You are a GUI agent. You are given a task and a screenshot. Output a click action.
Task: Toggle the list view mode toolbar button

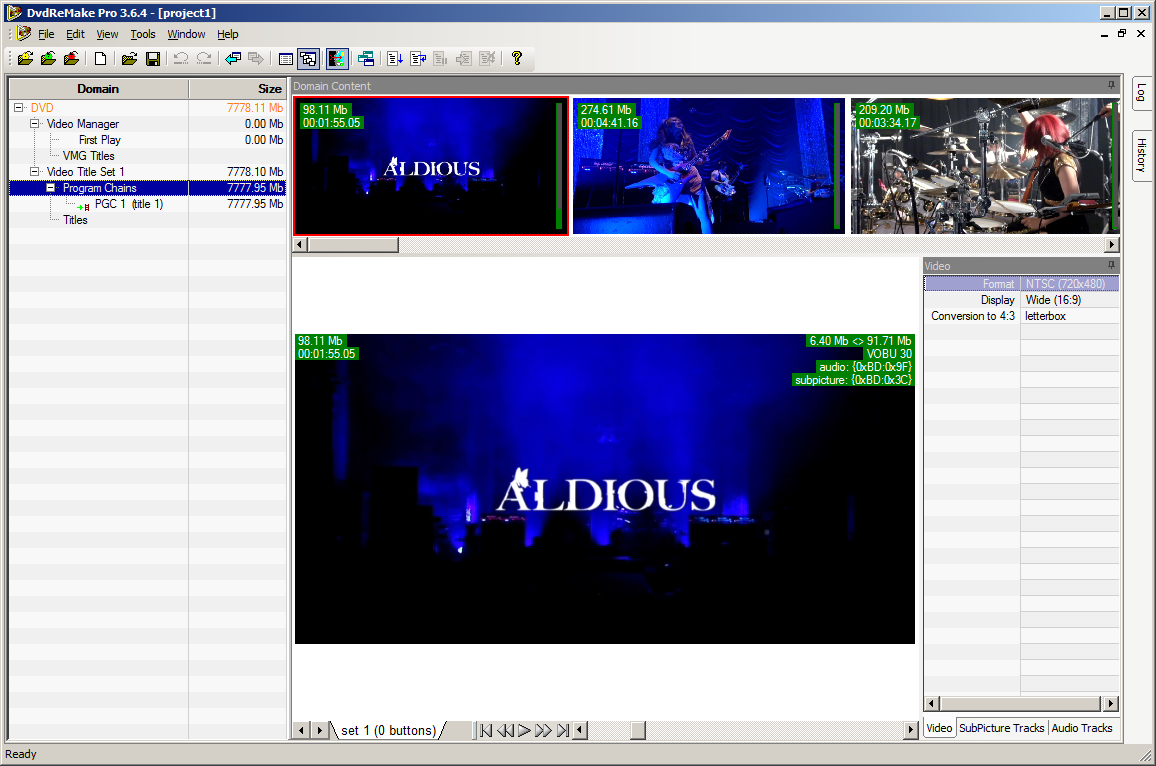[286, 59]
